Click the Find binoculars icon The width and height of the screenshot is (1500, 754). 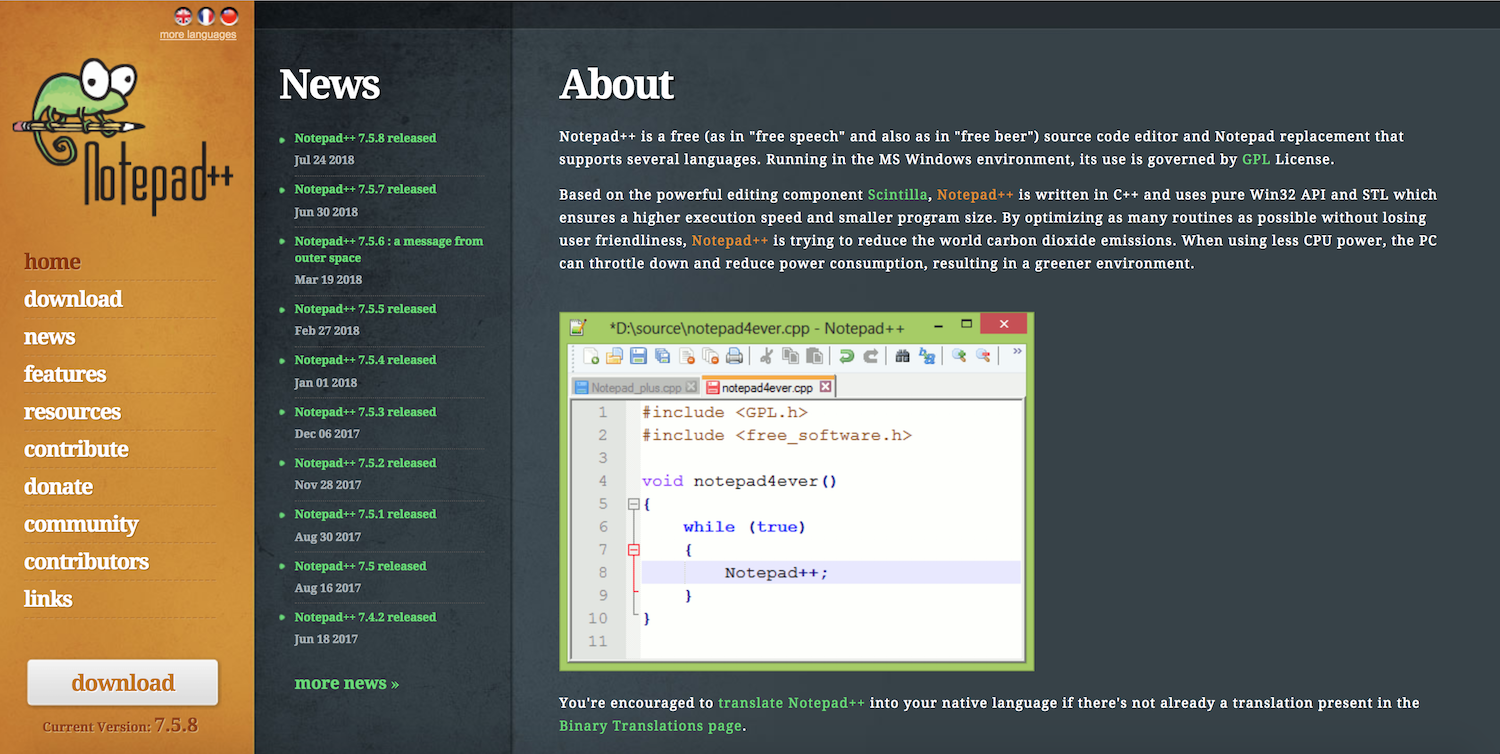[x=902, y=356]
